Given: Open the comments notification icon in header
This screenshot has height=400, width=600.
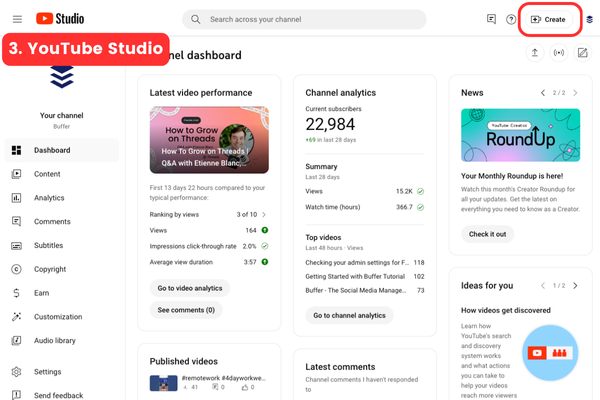Looking at the screenshot, I should pos(491,19).
